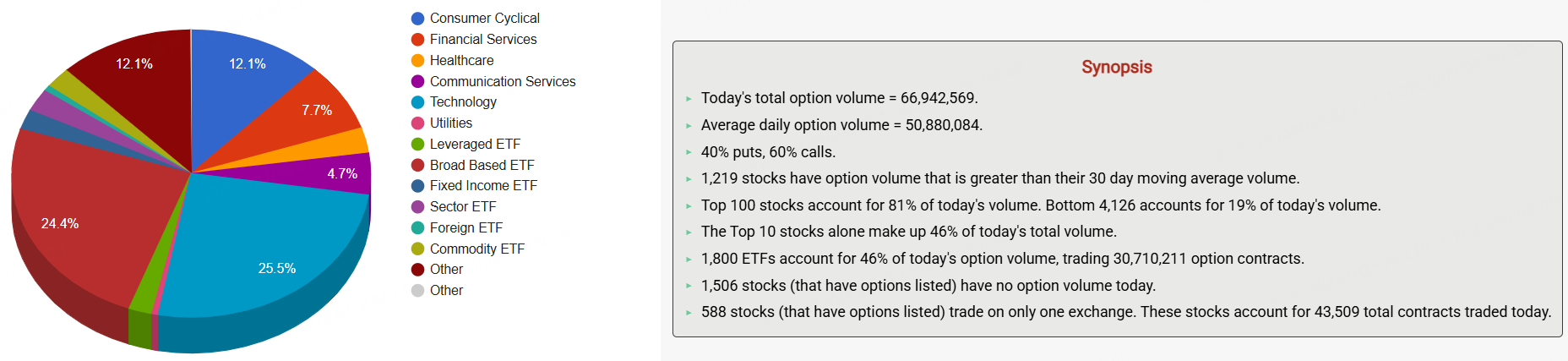Screen dimensions: 1568x361
Task: Select the orange Healthcare legend marker
Action: coord(417,61)
